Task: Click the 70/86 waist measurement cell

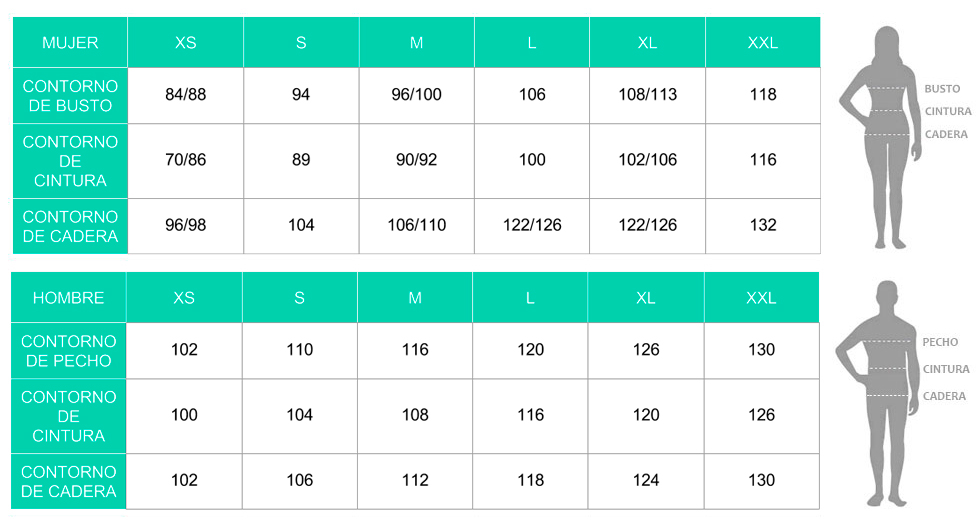Action: pyautogui.click(x=185, y=160)
